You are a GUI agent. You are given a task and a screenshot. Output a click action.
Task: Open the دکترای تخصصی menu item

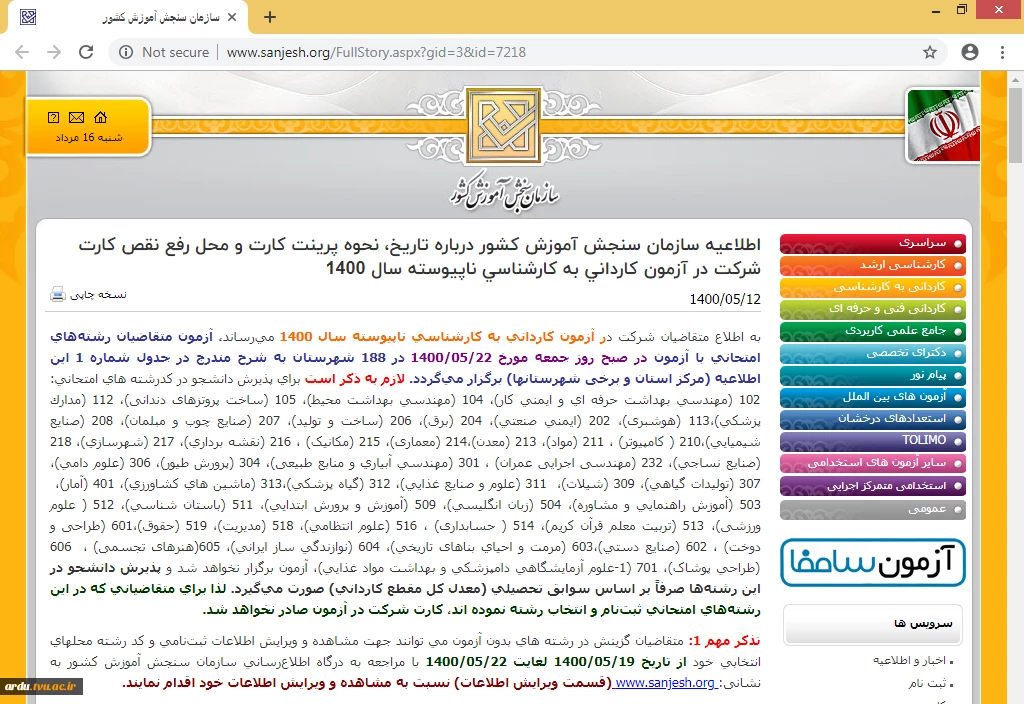coord(872,353)
